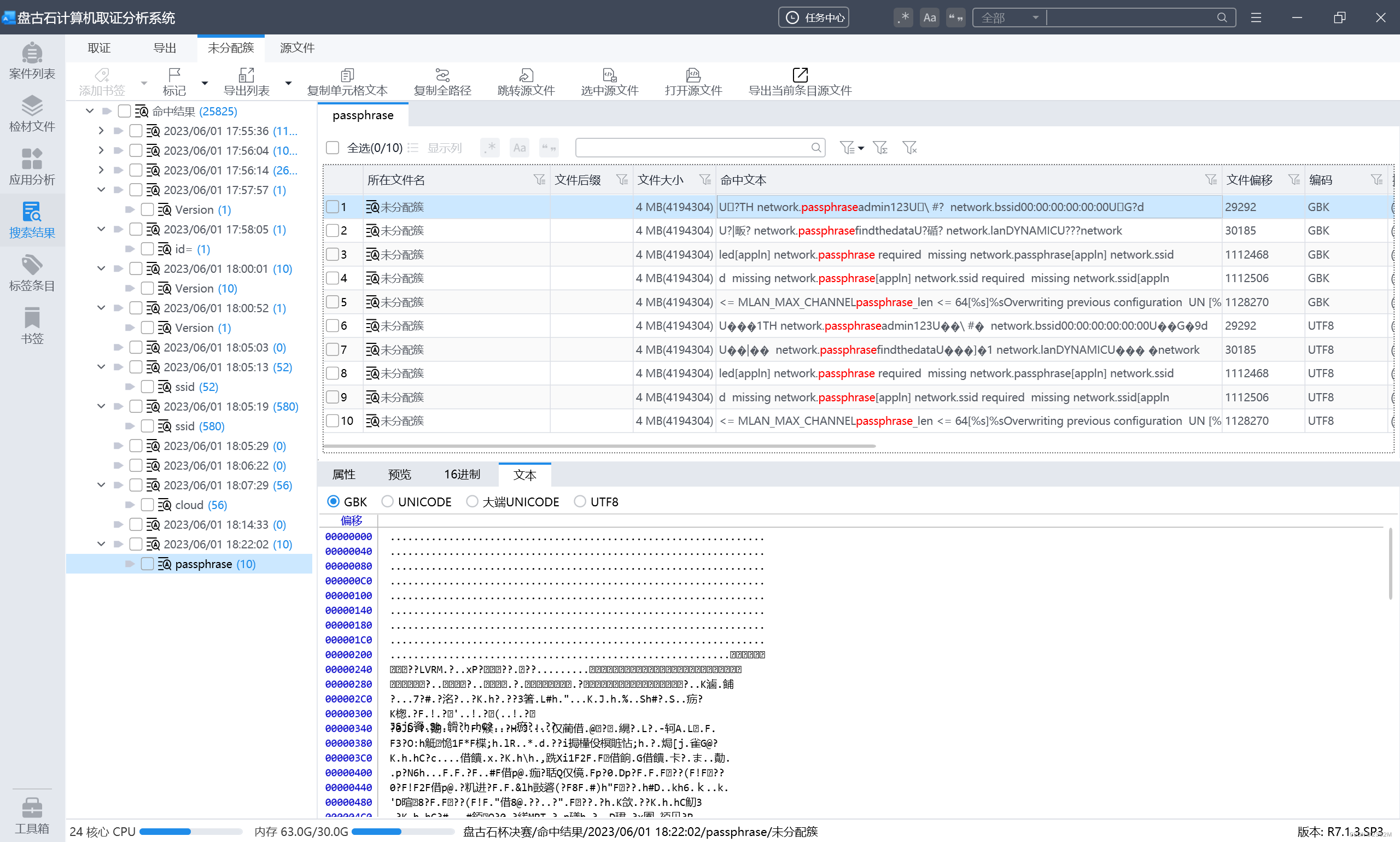
Task: Click the 内存 memory usage bar
Action: pyautogui.click(x=403, y=832)
